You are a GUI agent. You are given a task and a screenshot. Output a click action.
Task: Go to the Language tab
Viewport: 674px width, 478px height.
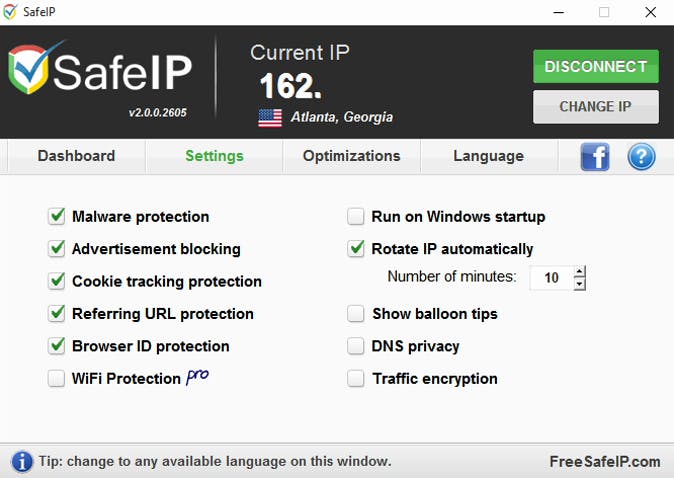tap(488, 156)
